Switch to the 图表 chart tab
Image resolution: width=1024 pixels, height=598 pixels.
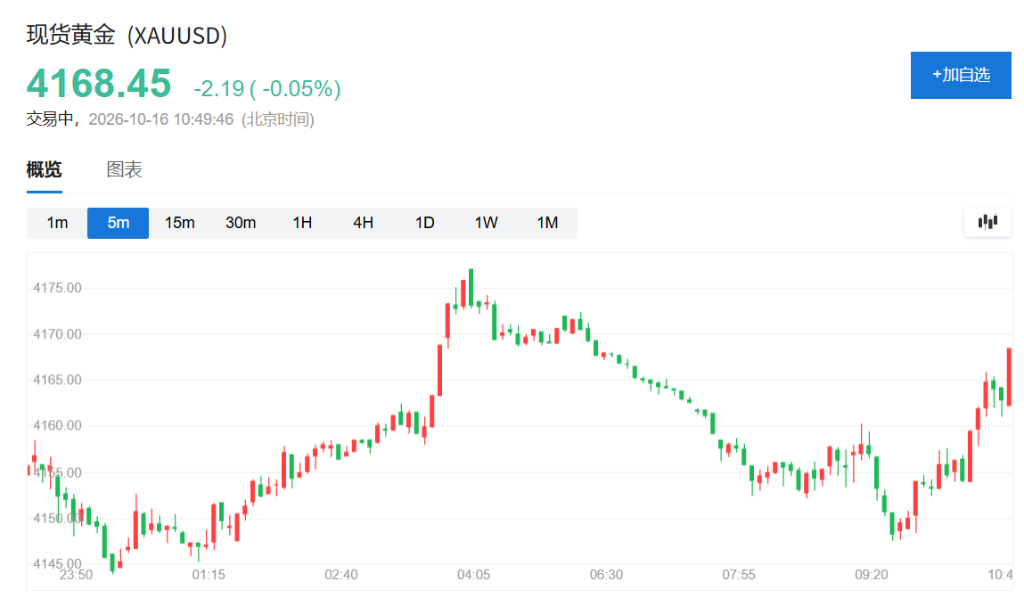(x=124, y=170)
